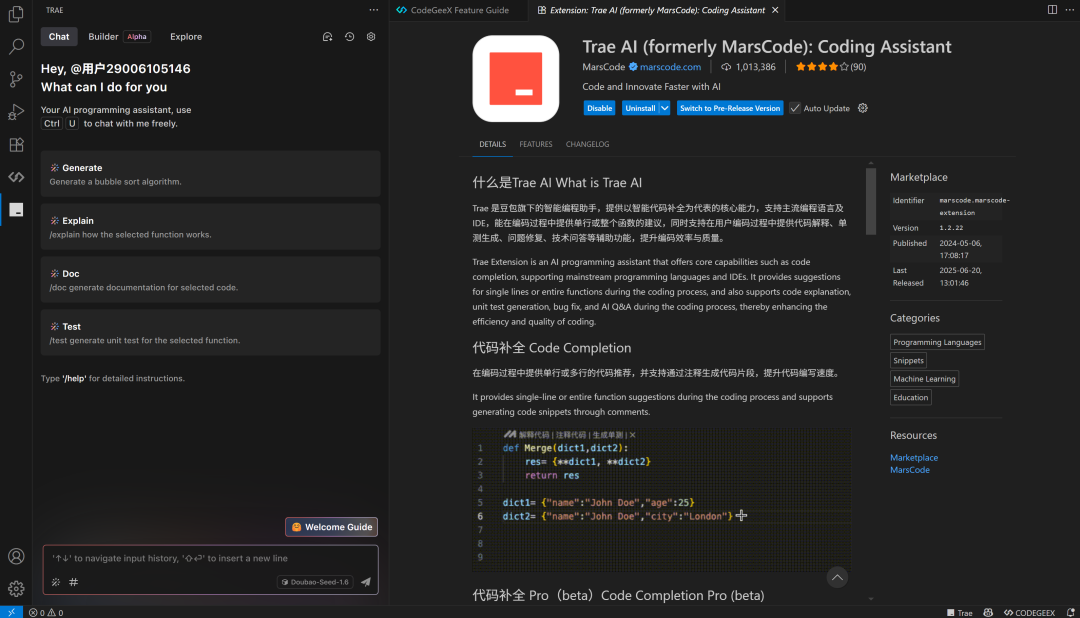Open errors and warnings in status bar

tap(45, 612)
